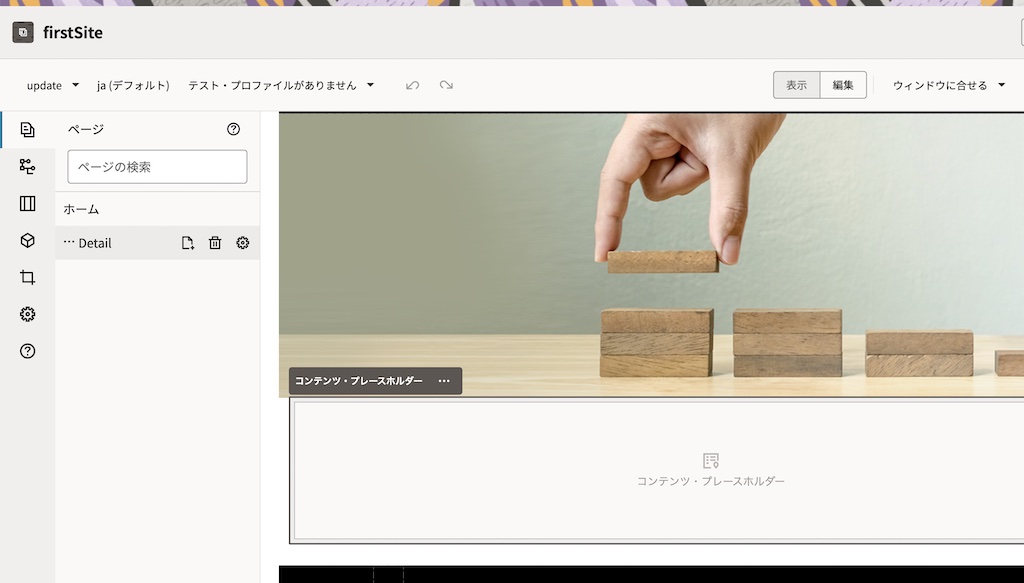Open the sidebar settings gear

(27, 314)
